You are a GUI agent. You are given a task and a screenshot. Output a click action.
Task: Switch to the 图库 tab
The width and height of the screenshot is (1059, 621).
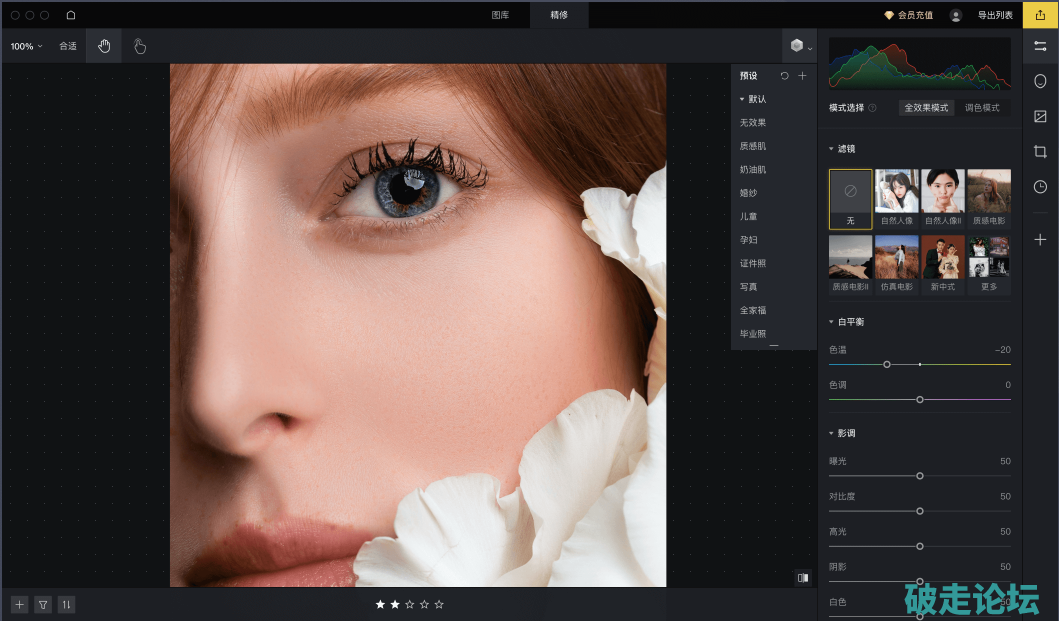coord(500,15)
